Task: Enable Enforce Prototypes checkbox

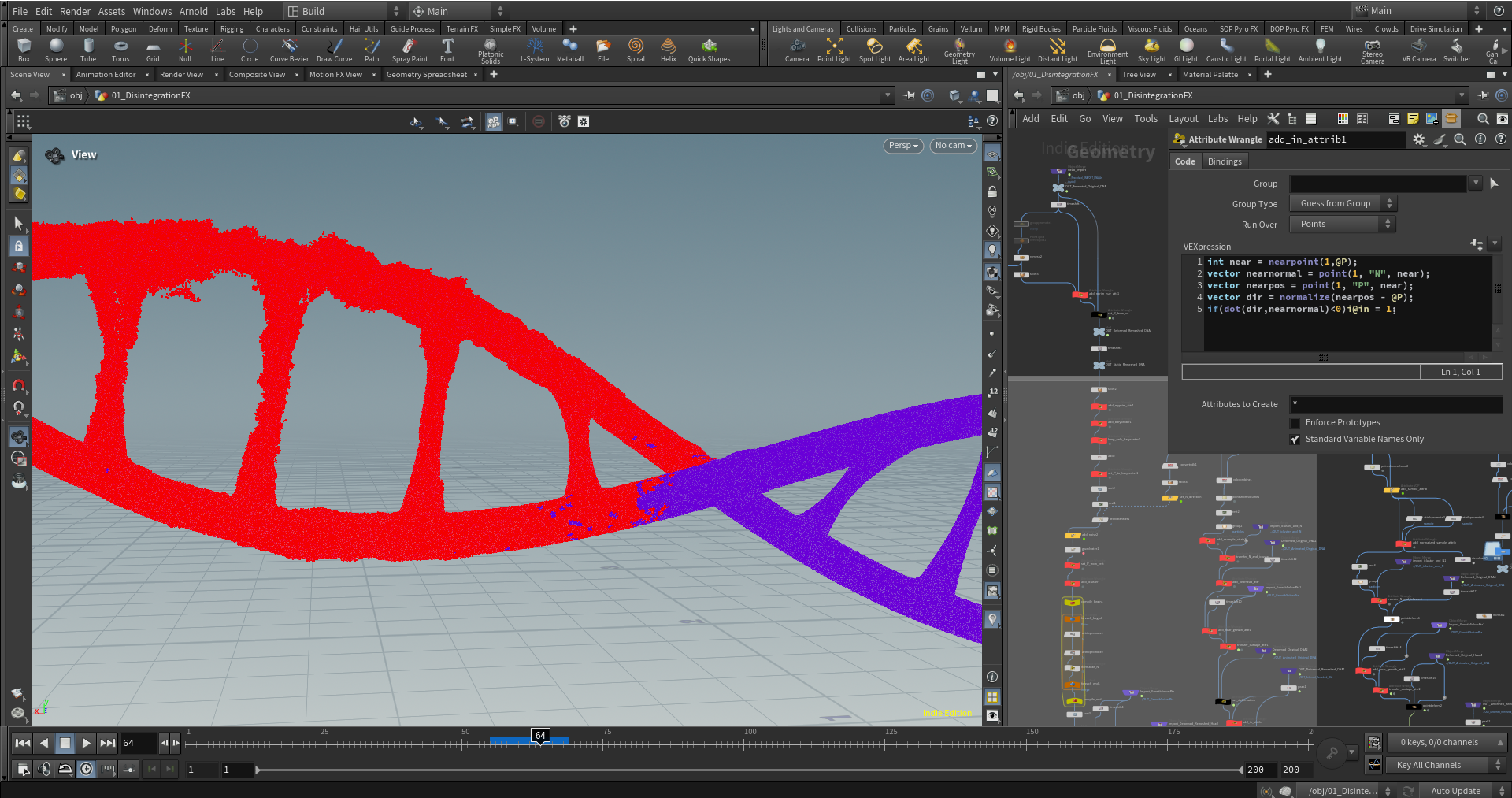Action: pyautogui.click(x=1295, y=423)
